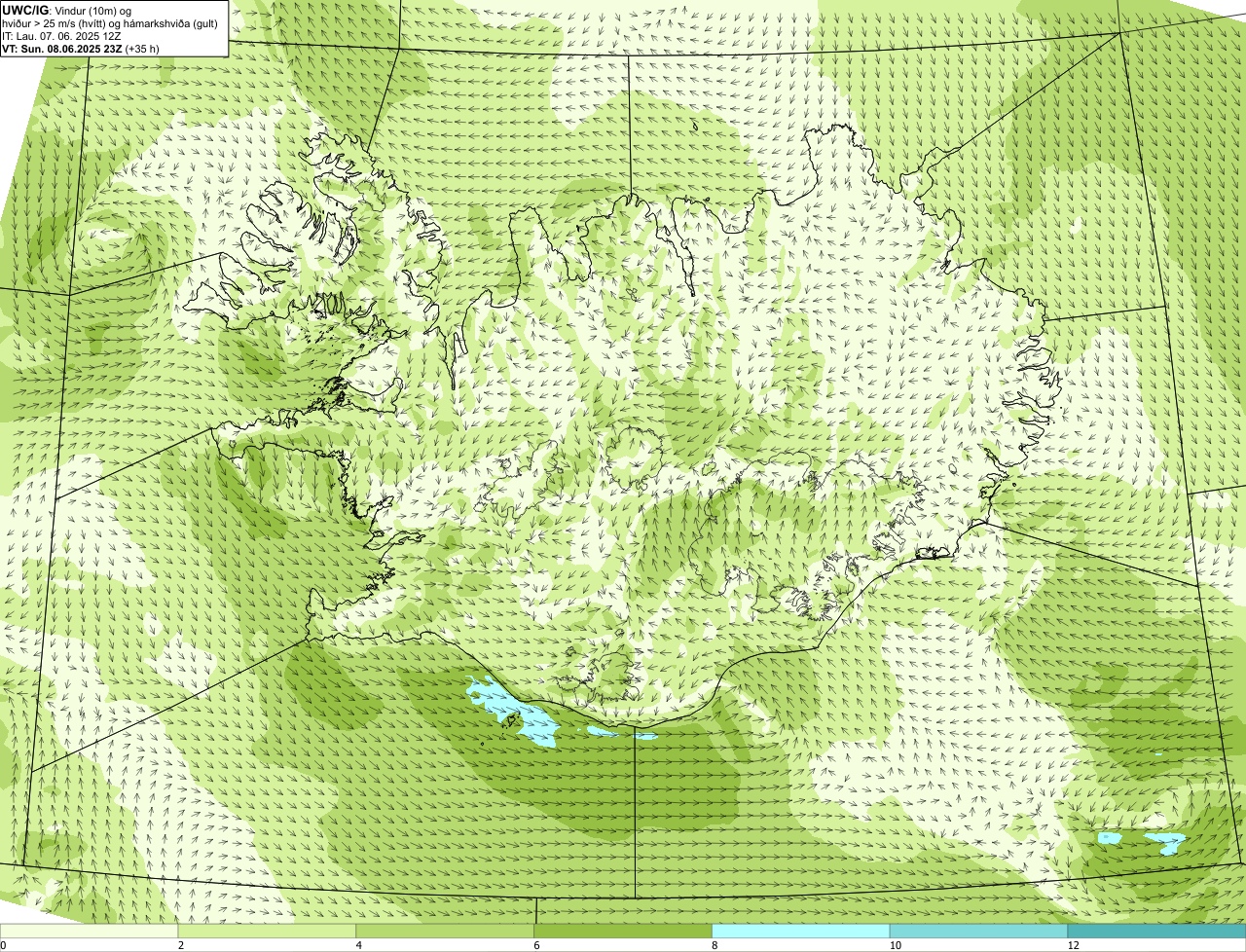This screenshot has height=952, width=1246.
Task: Click the legend swatch between 2 and 4
Action: [267, 931]
